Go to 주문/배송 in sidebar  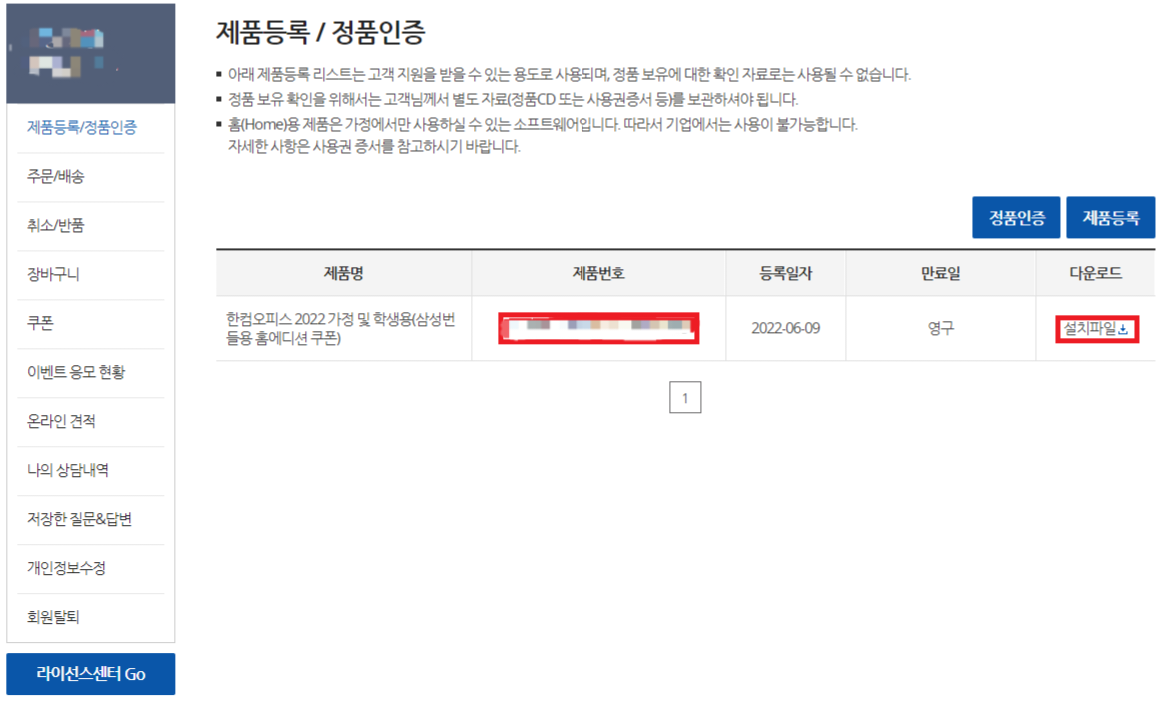56,177
